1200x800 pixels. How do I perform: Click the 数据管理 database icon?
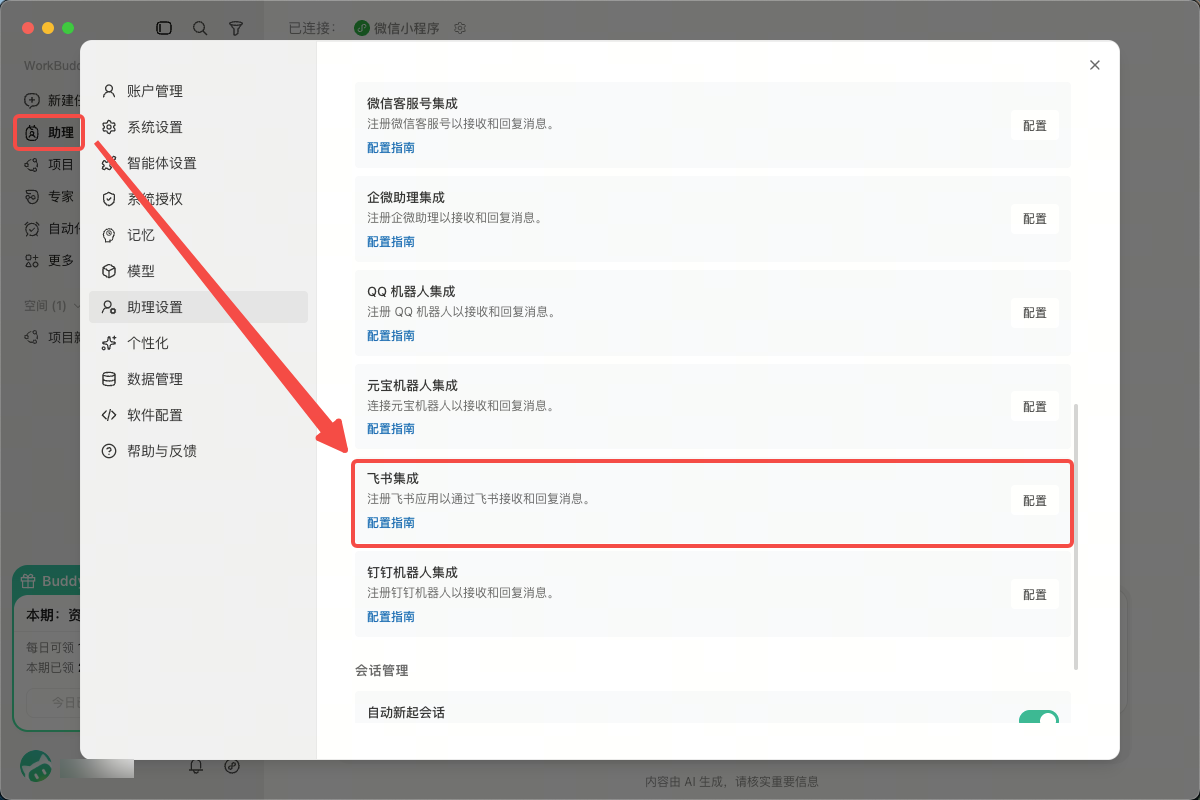pos(109,379)
